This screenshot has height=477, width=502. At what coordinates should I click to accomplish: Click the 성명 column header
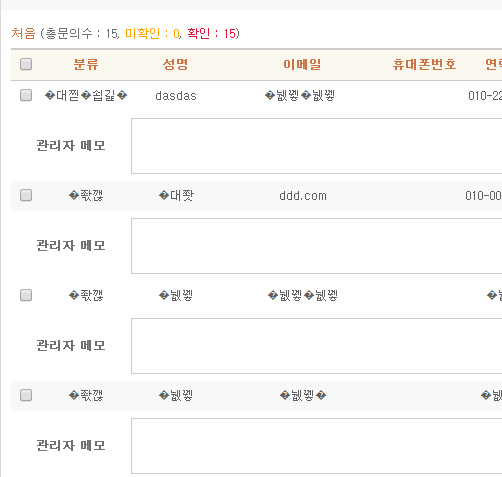175,64
